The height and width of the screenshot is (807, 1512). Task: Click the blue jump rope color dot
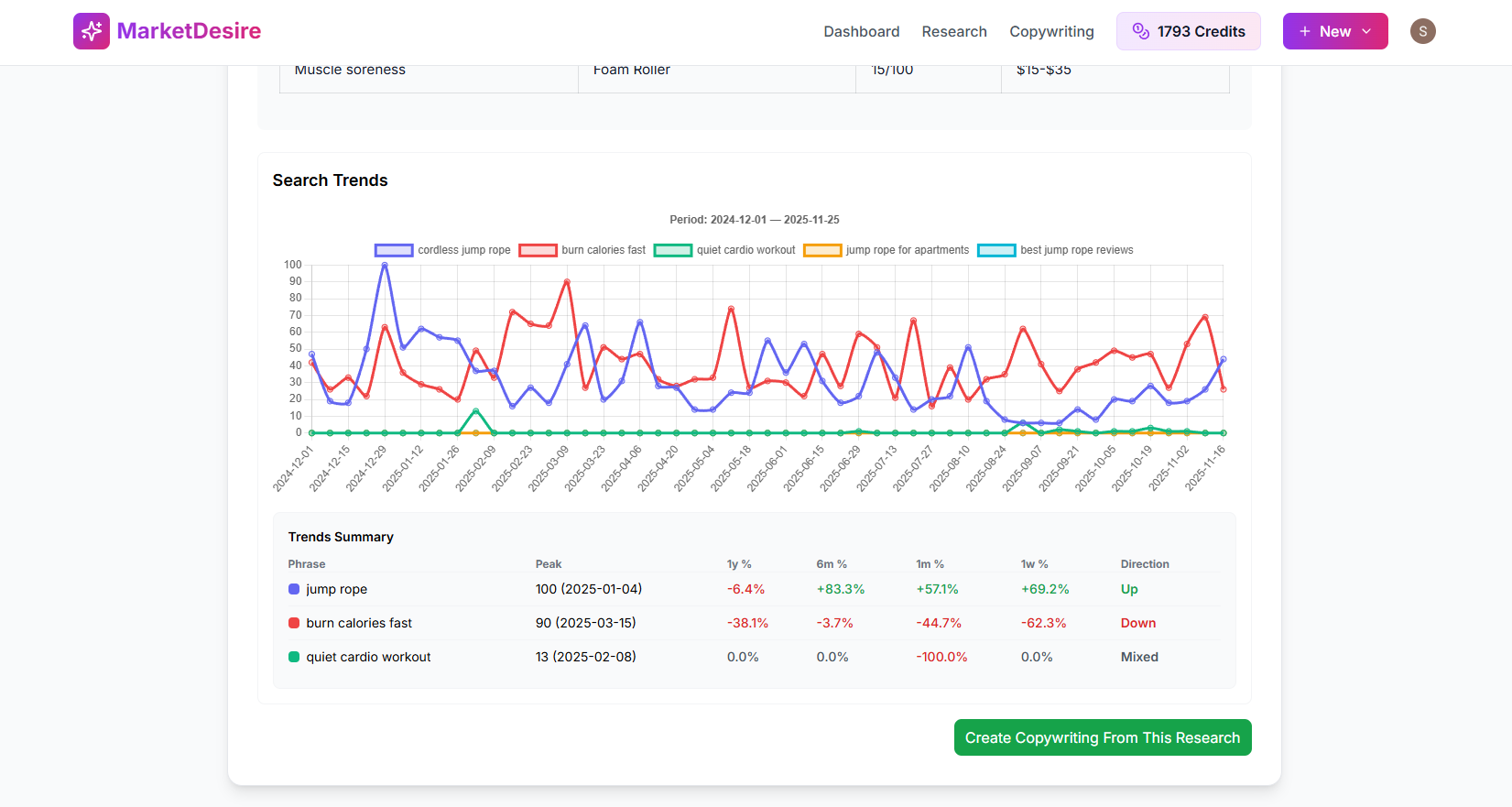(294, 590)
